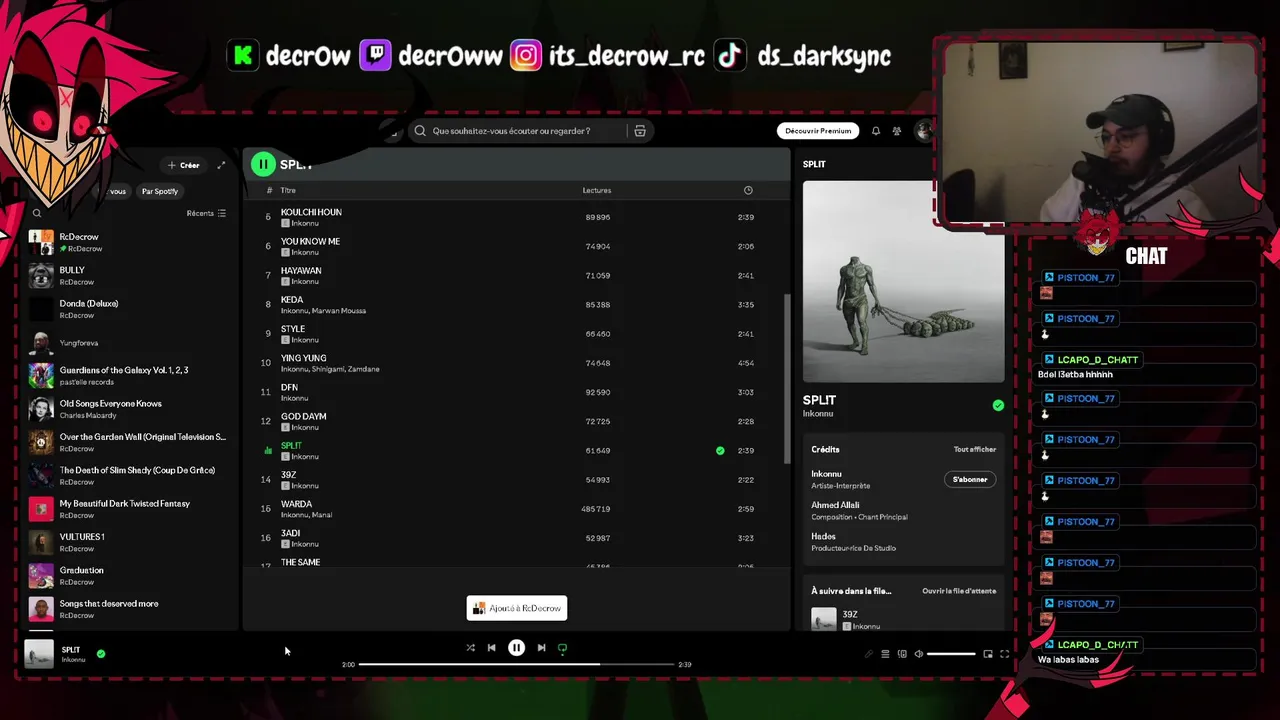Seek using the playback progress bar
The height and width of the screenshot is (720, 1280).
[516, 664]
